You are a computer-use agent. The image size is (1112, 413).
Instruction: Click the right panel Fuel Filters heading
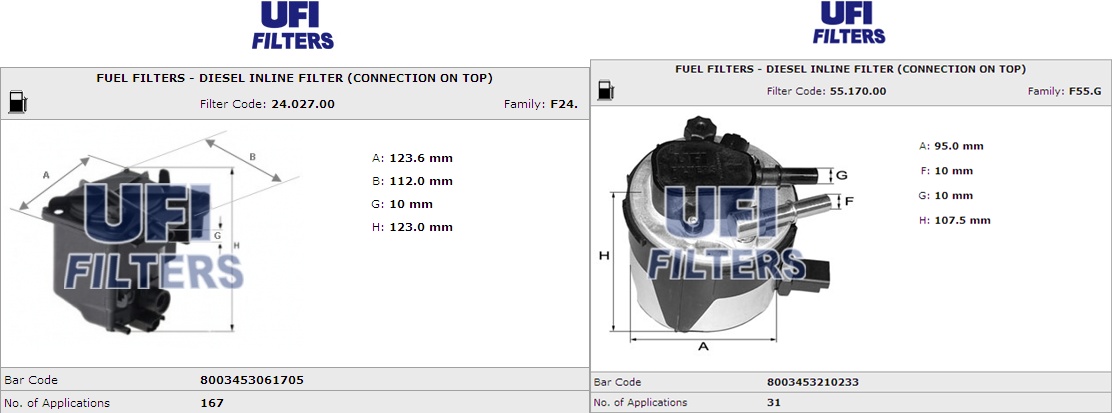[850, 69]
